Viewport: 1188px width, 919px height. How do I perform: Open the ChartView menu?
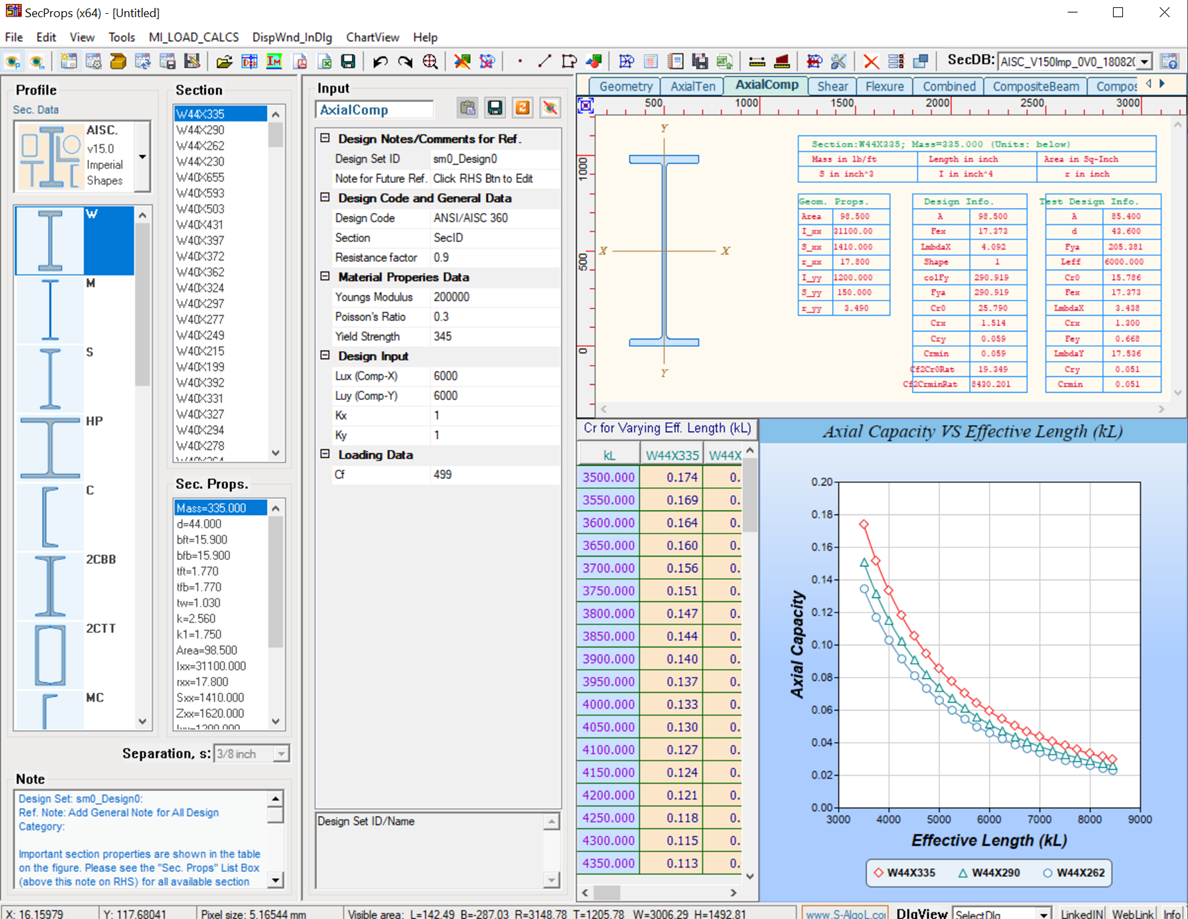372,37
